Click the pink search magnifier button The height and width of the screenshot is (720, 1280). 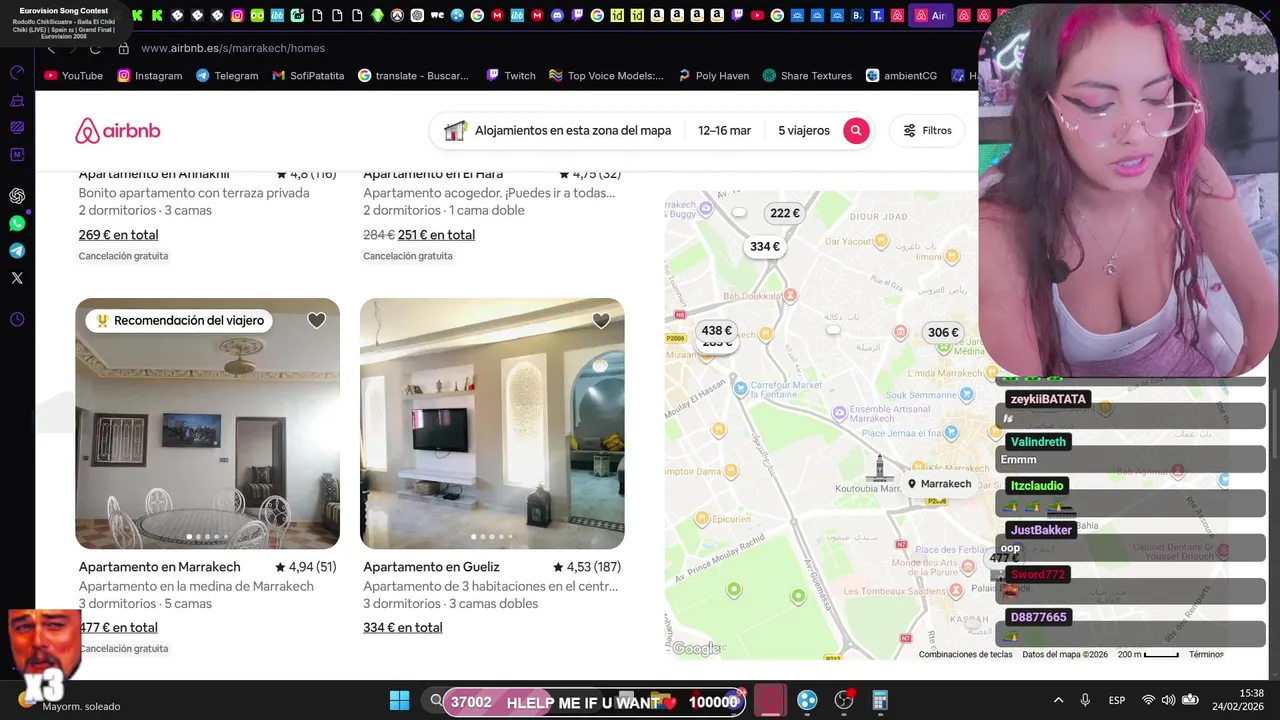coord(856,131)
